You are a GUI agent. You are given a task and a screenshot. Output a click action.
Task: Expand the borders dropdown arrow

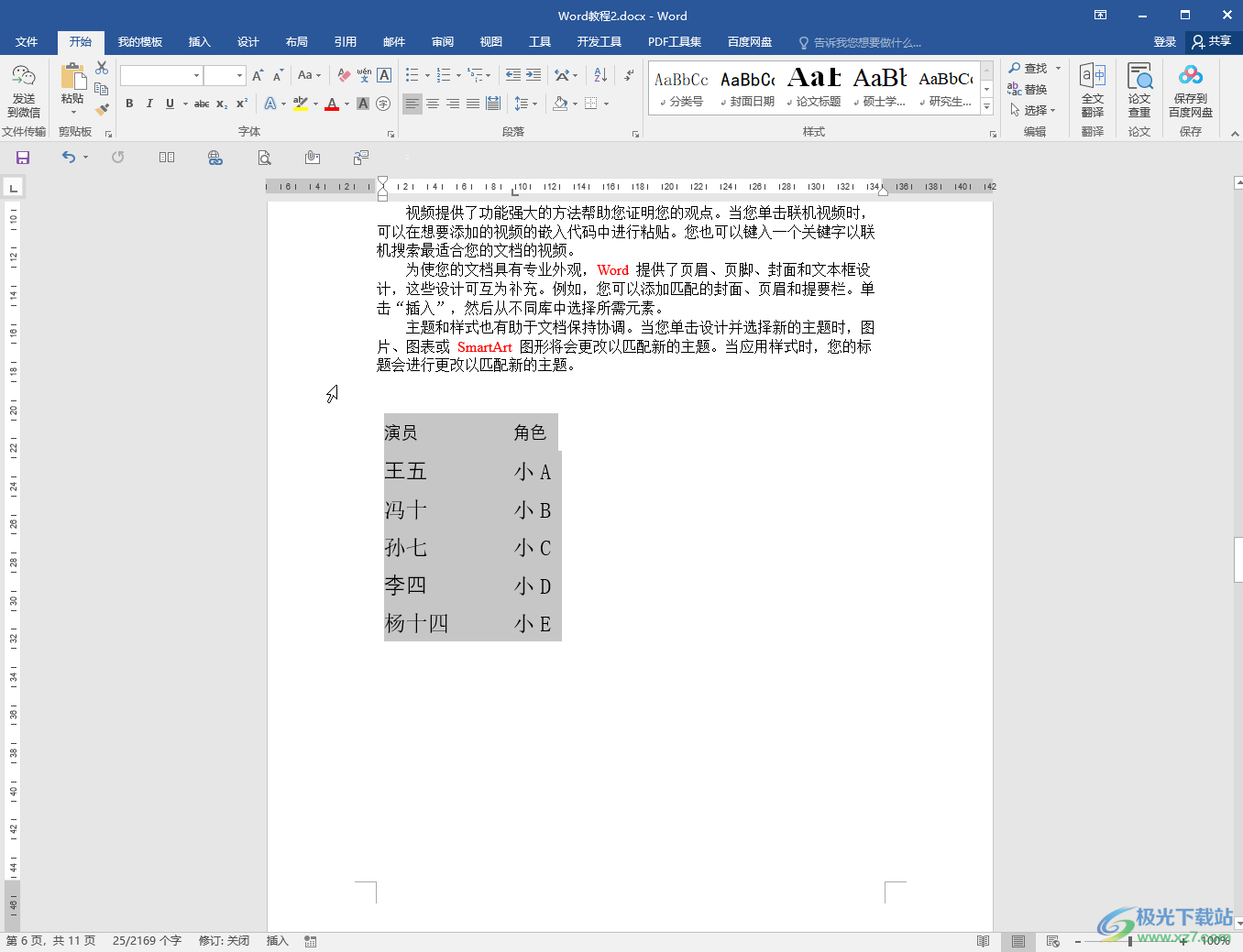point(606,104)
